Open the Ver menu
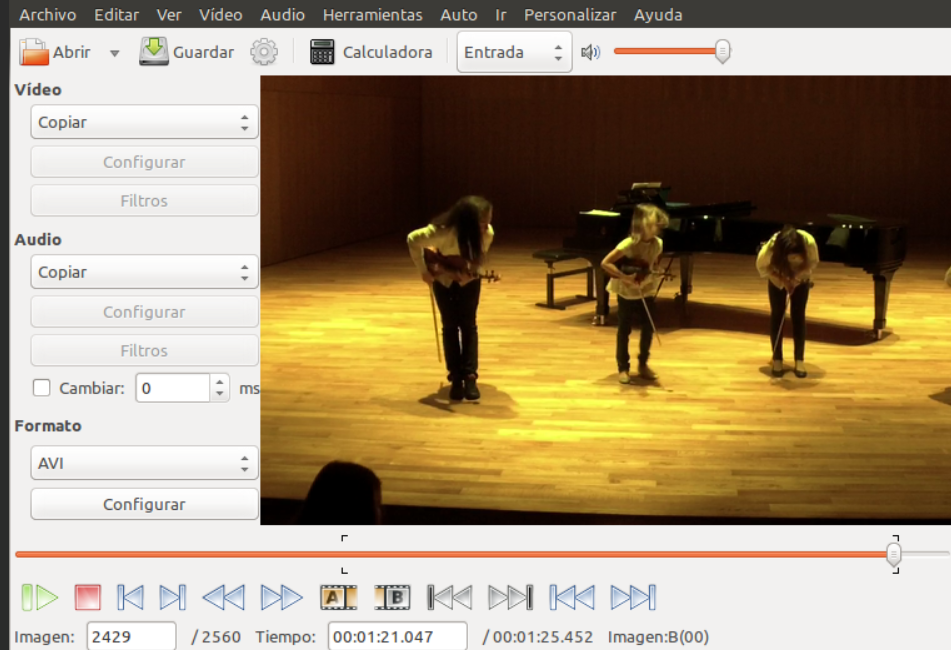 point(169,15)
